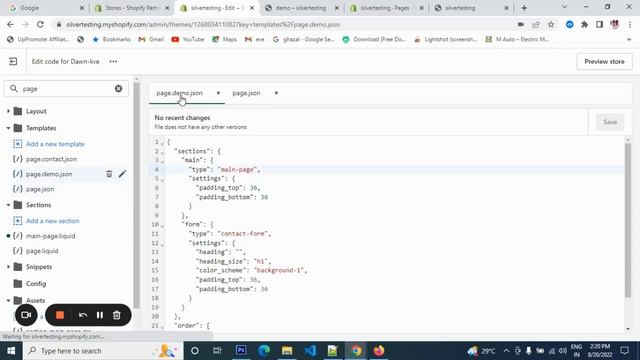Viewport: 640px width, 360px height.
Task: Expand the Layout folder
Action: (8, 111)
